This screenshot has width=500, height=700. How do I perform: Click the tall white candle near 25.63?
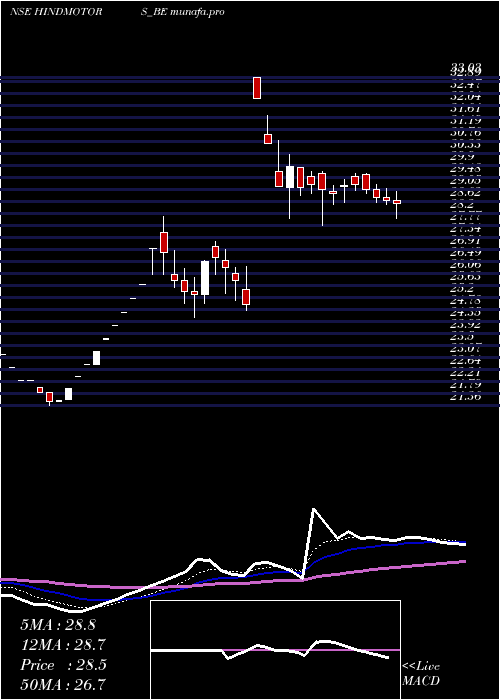click(x=205, y=278)
